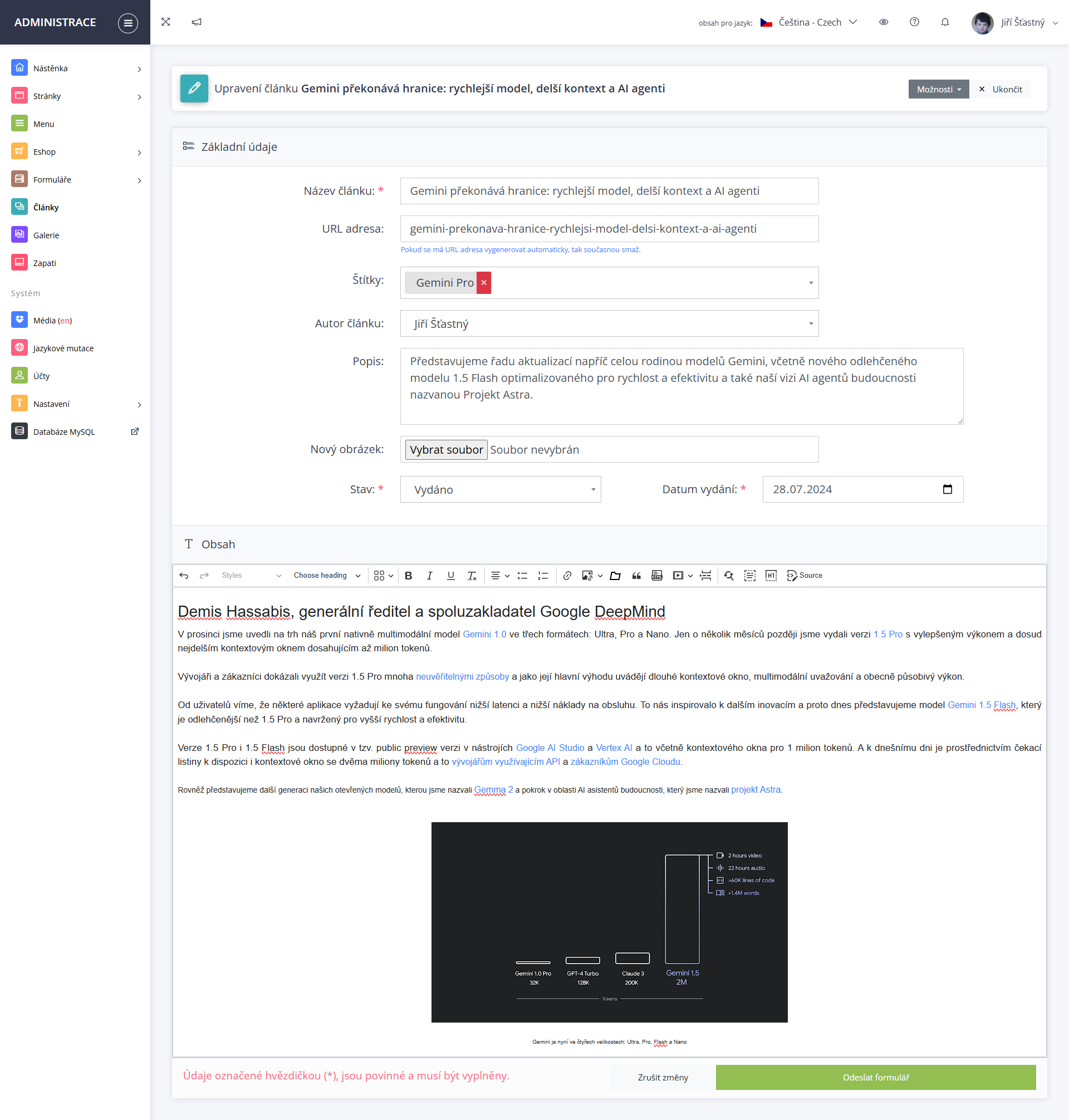Click the fullscreen expand icon in top bar
Image resolution: width=1069 pixels, height=1120 pixels.
166,22
